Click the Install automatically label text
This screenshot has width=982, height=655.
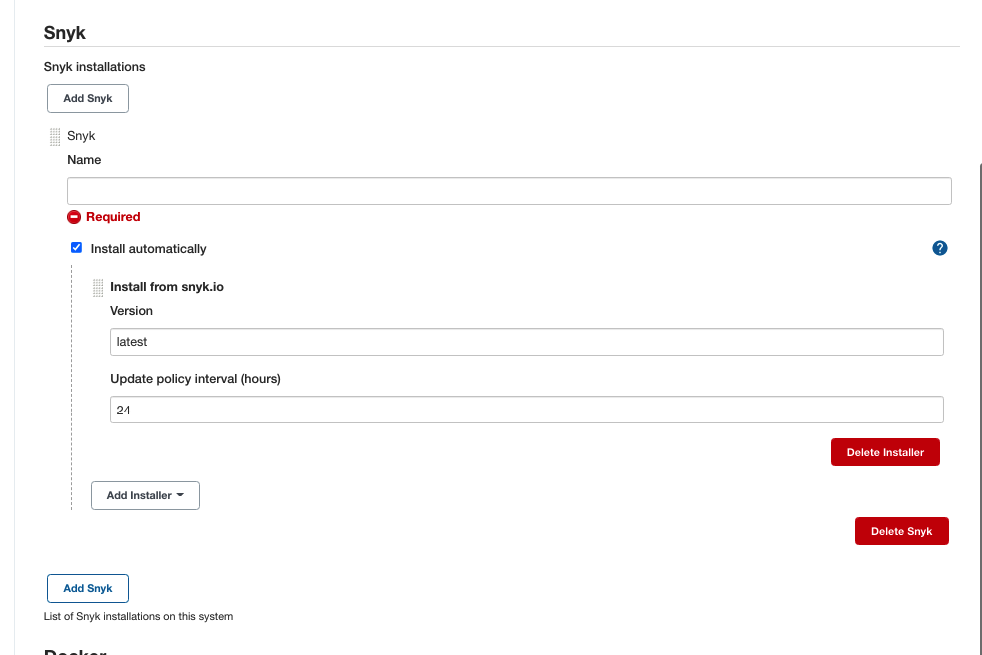[148, 248]
